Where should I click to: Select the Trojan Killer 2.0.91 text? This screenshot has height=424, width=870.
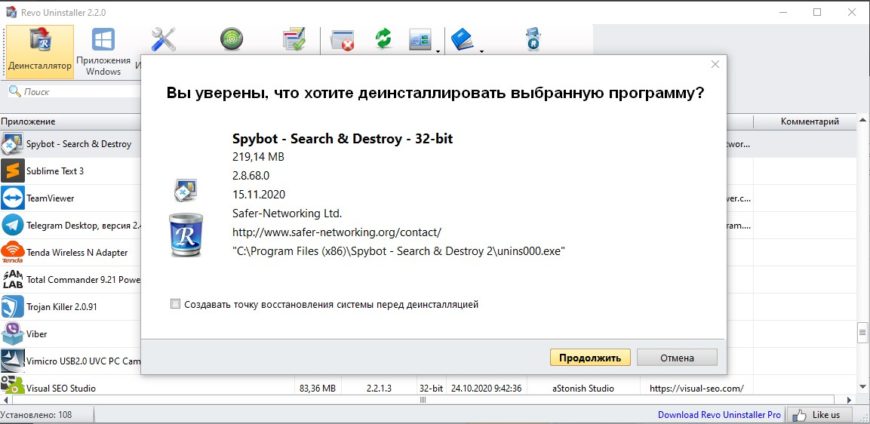click(62, 306)
